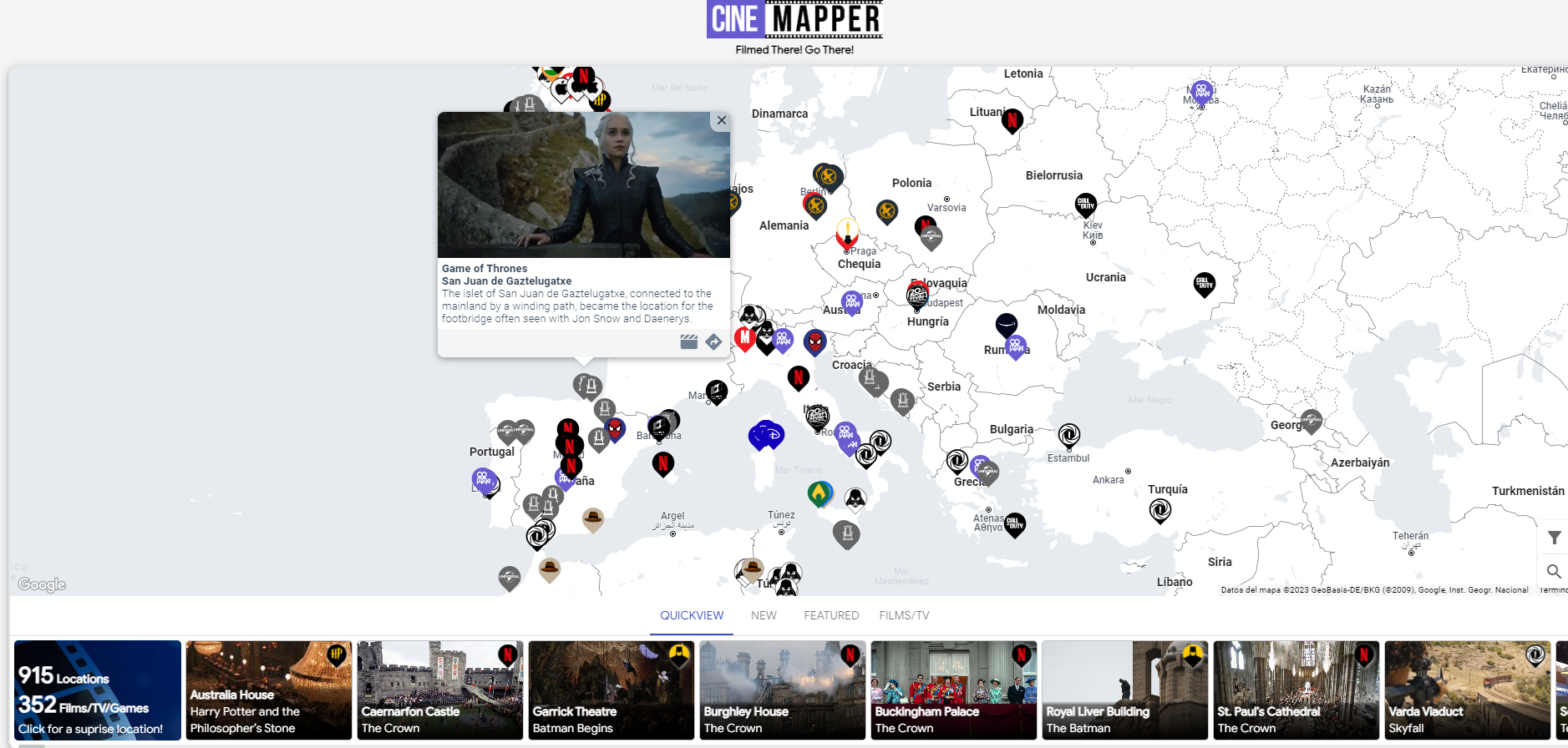Select the candle marker at Prague
1568x748 pixels.
point(847,233)
